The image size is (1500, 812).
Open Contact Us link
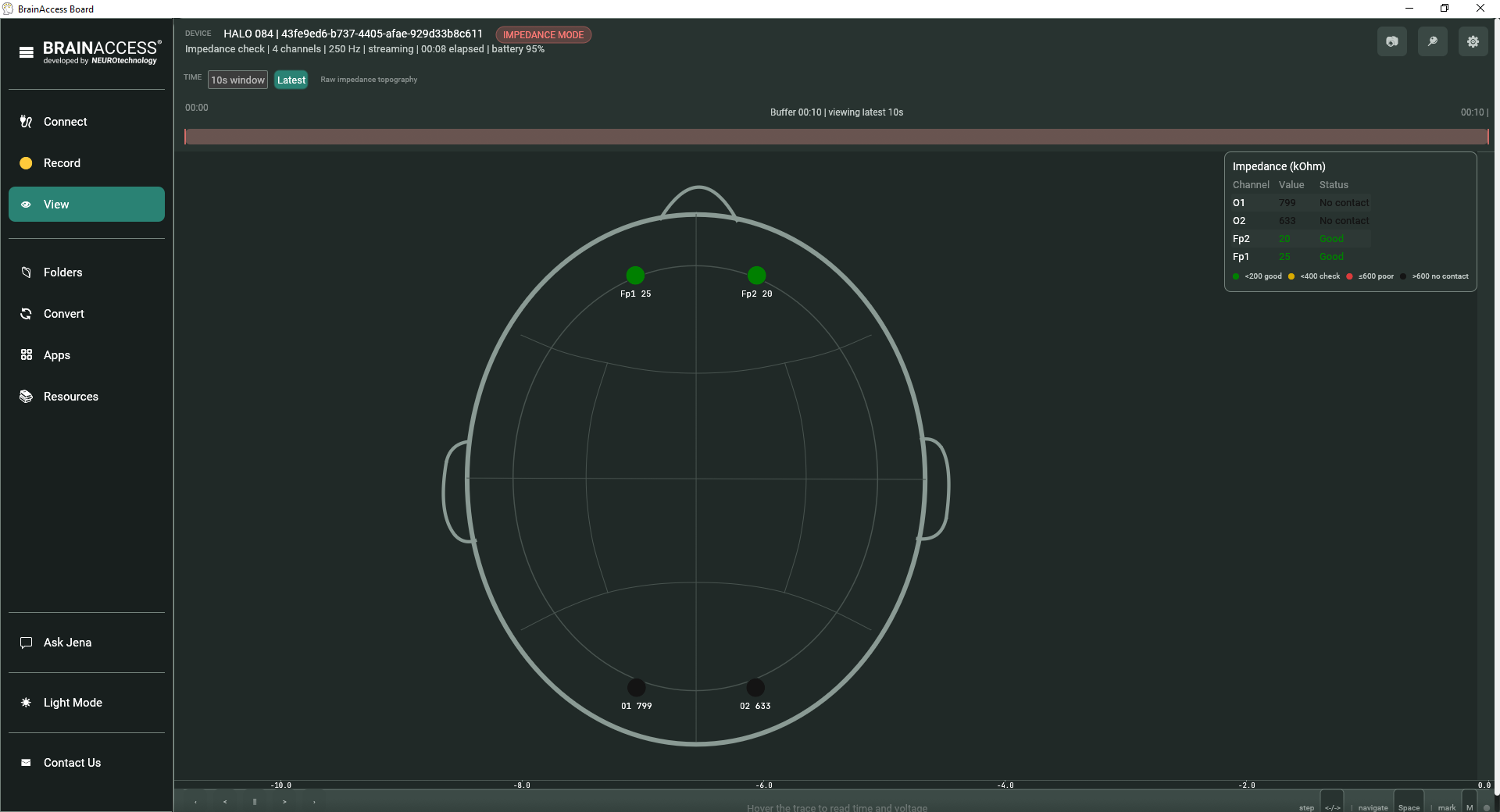(87, 763)
